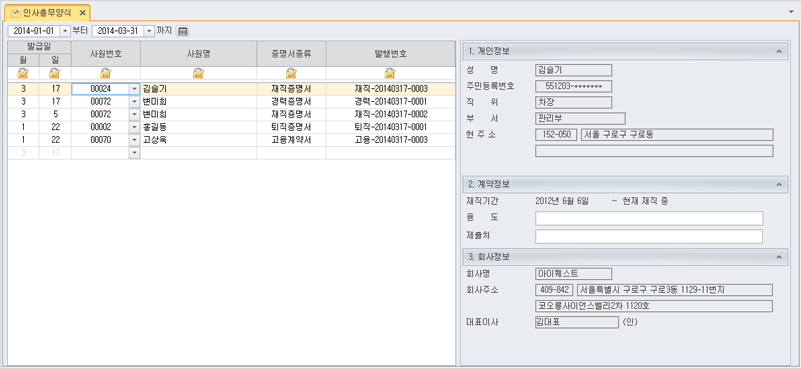Click the 제출처 input field

tap(649, 236)
